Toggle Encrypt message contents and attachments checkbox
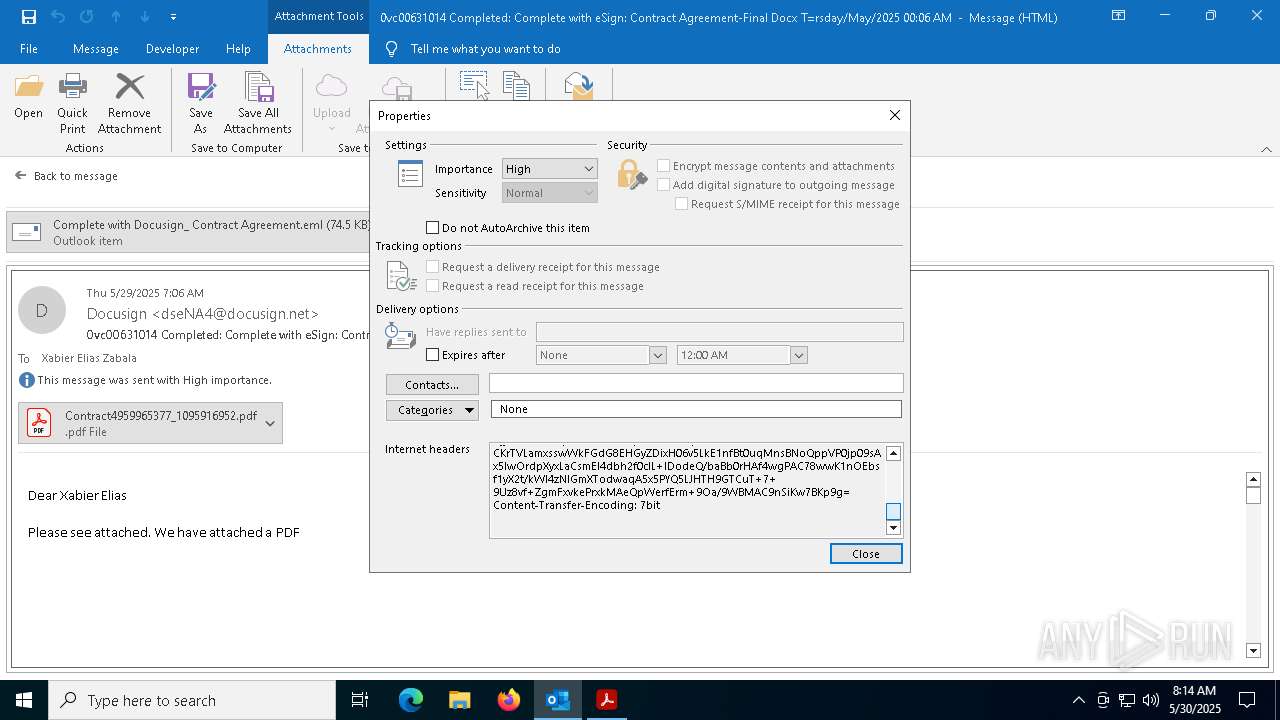This screenshot has width=1280, height=720. [663, 166]
